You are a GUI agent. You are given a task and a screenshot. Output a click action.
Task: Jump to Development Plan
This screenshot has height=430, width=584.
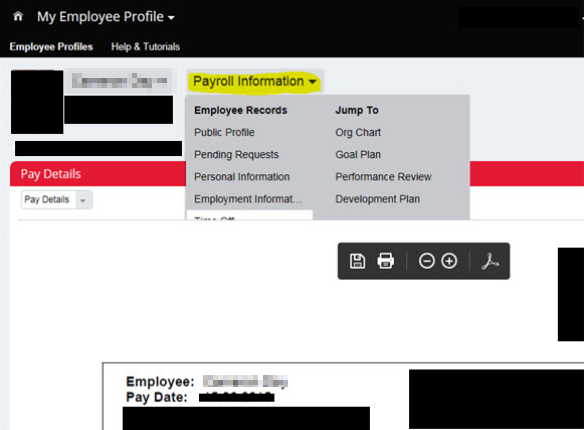pyautogui.click(x=377, y=199)
